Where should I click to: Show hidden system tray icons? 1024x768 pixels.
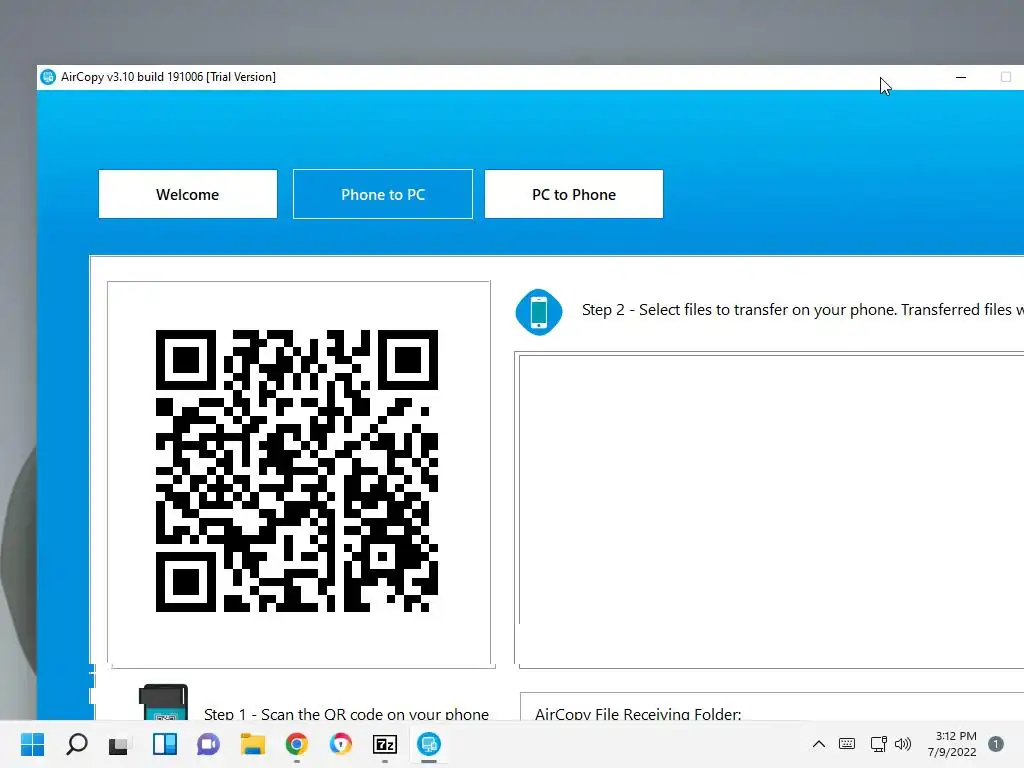818,744
